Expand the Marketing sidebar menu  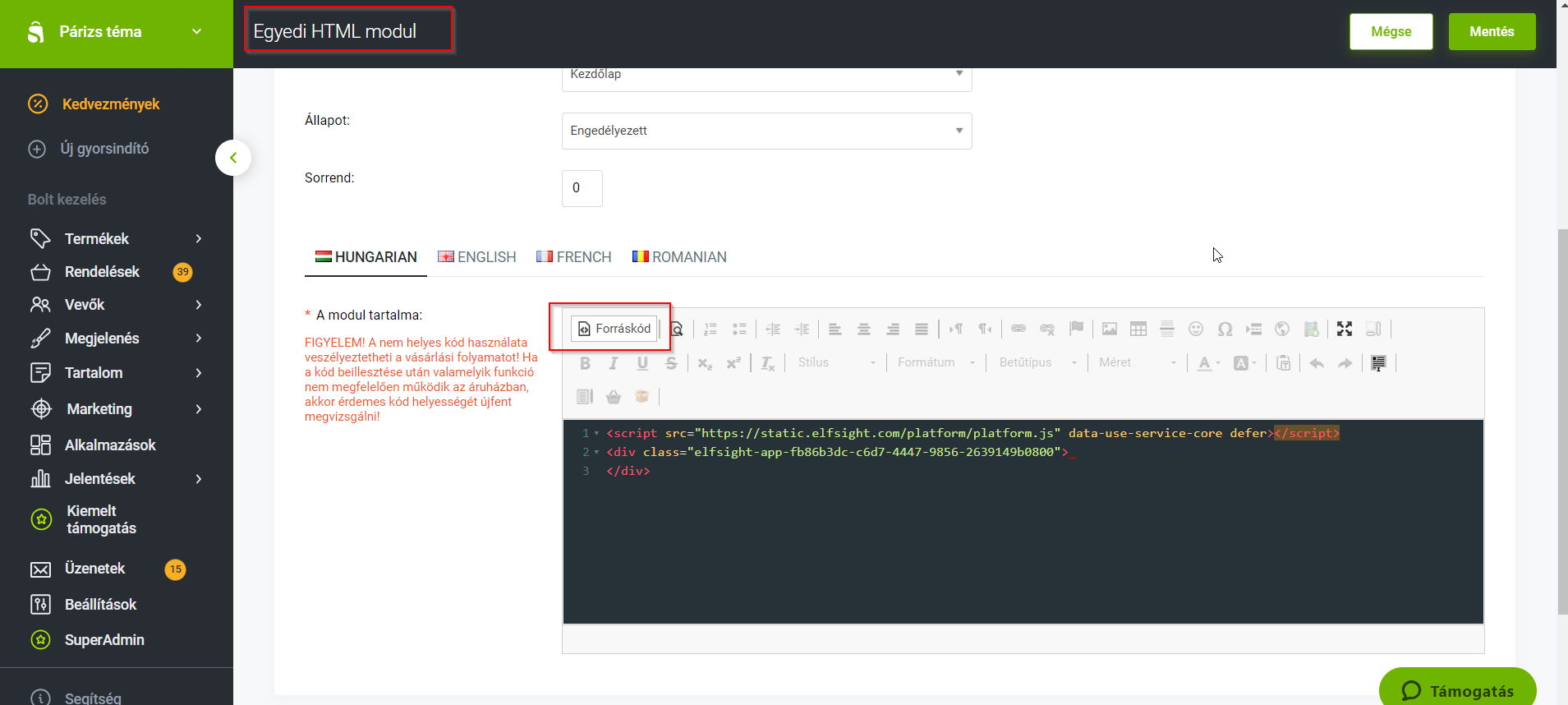(199, 409)
